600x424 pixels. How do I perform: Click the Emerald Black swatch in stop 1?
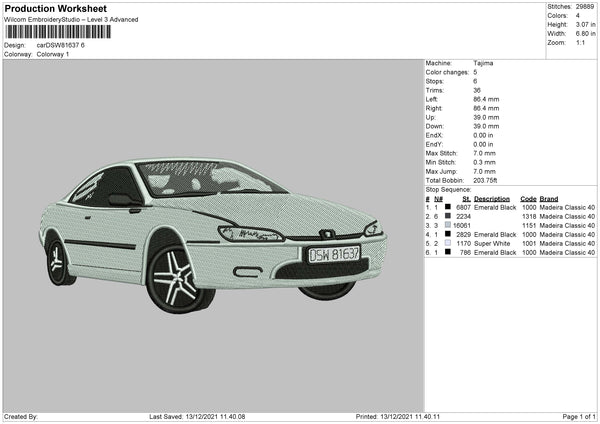coord(447,207)
